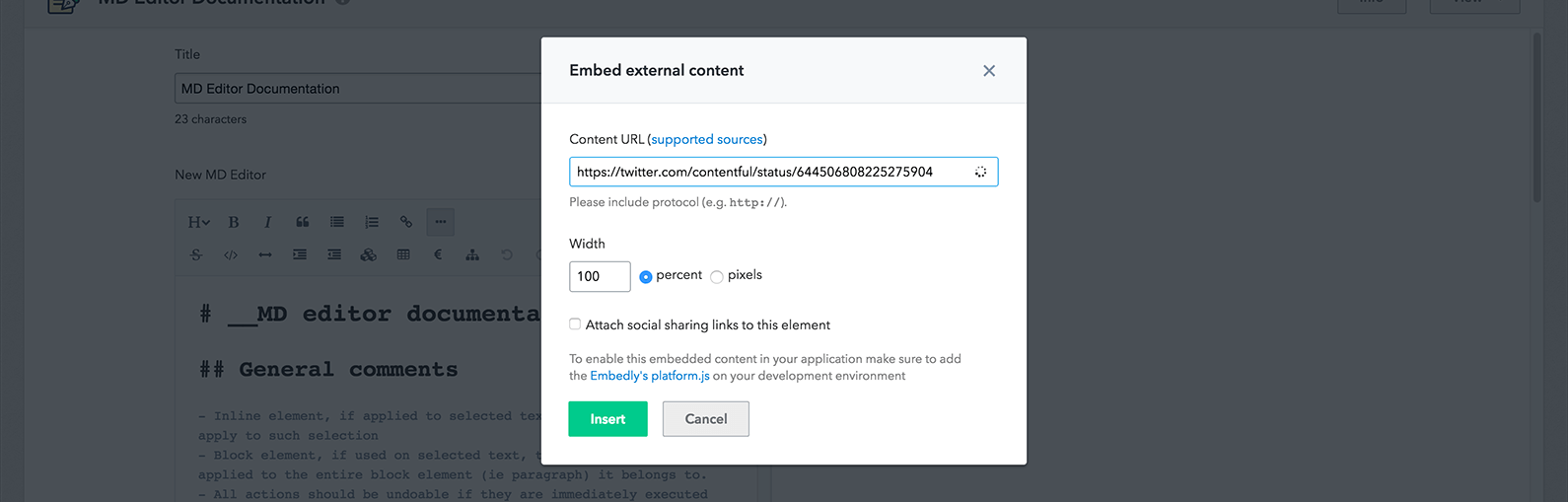Insert a numbered list

tap(372, 222)
